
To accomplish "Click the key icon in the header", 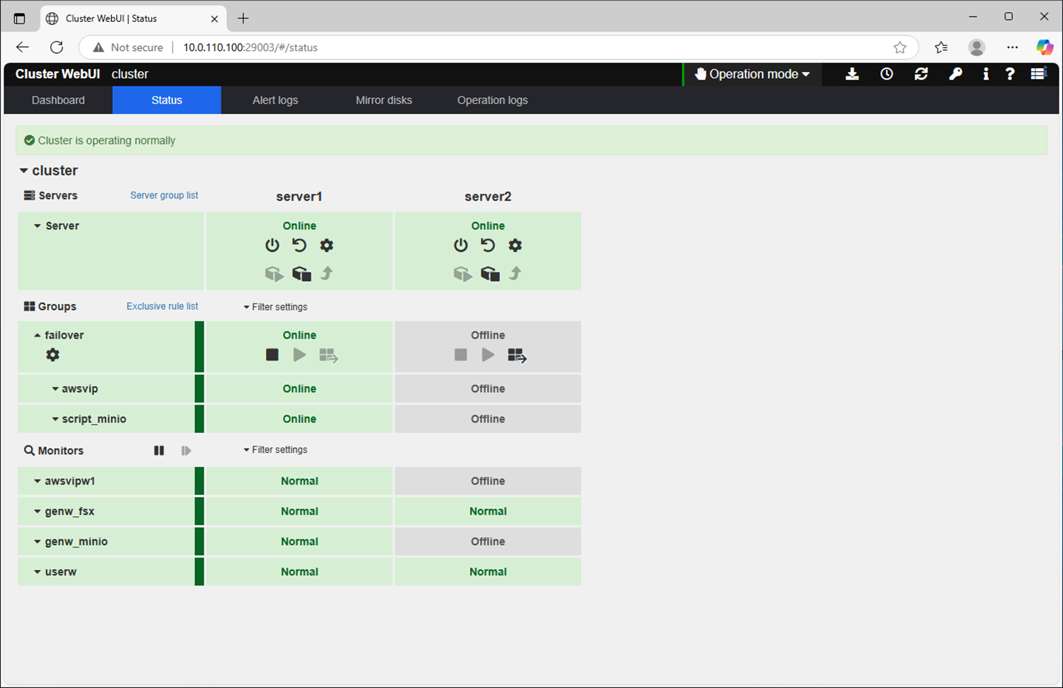I will (956, 74).
